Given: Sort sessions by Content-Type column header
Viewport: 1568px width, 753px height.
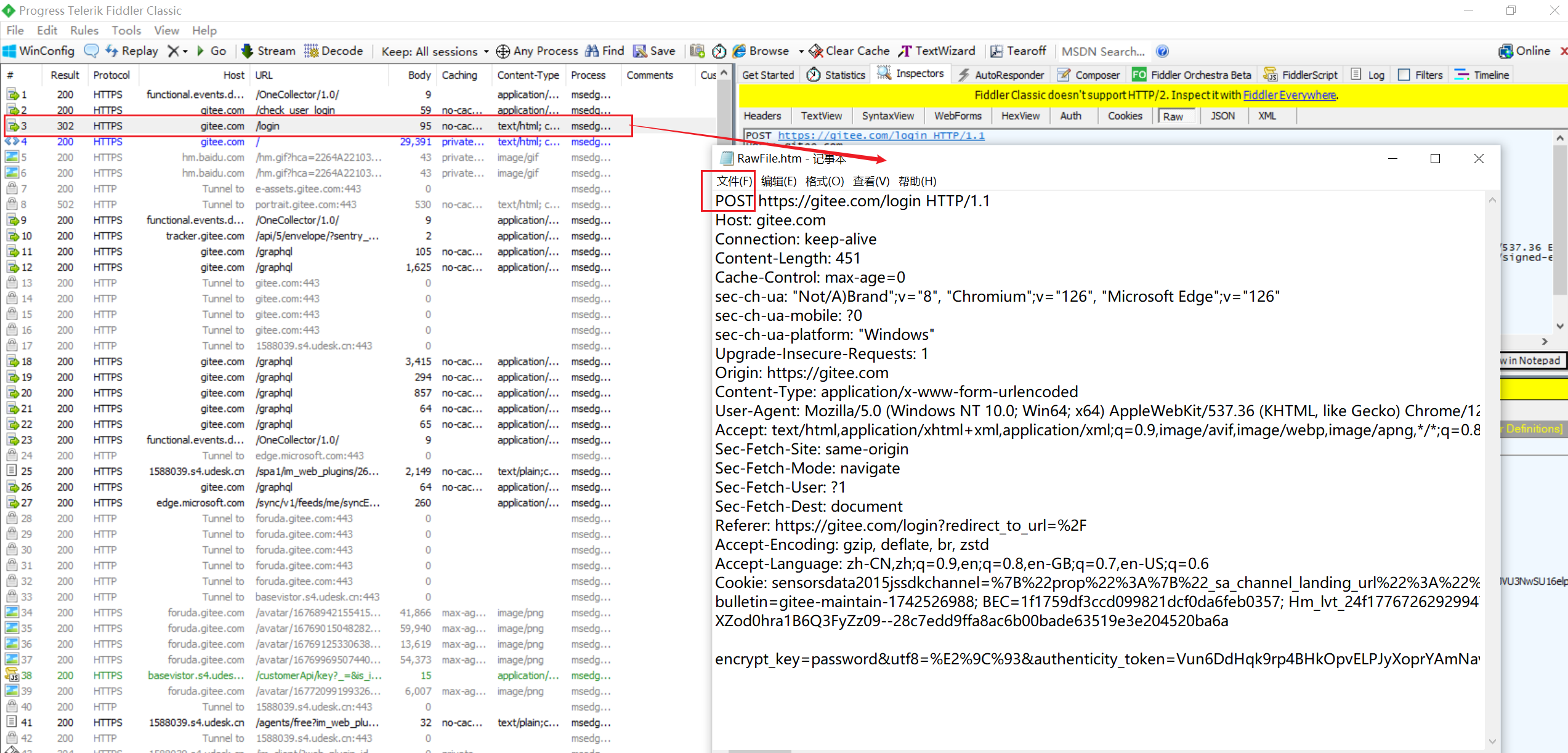Looking at the screenshot, I should (x=528, y=75).
